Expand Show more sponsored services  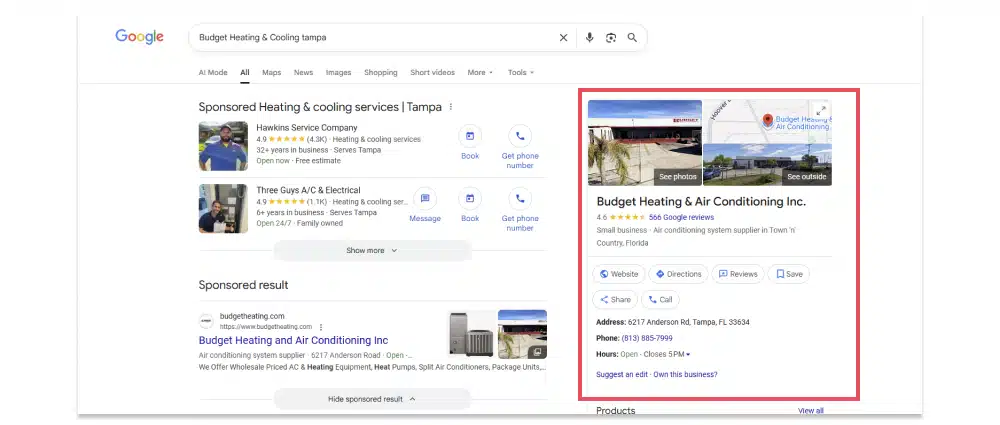pyautogui.click(x=372, y=251)
